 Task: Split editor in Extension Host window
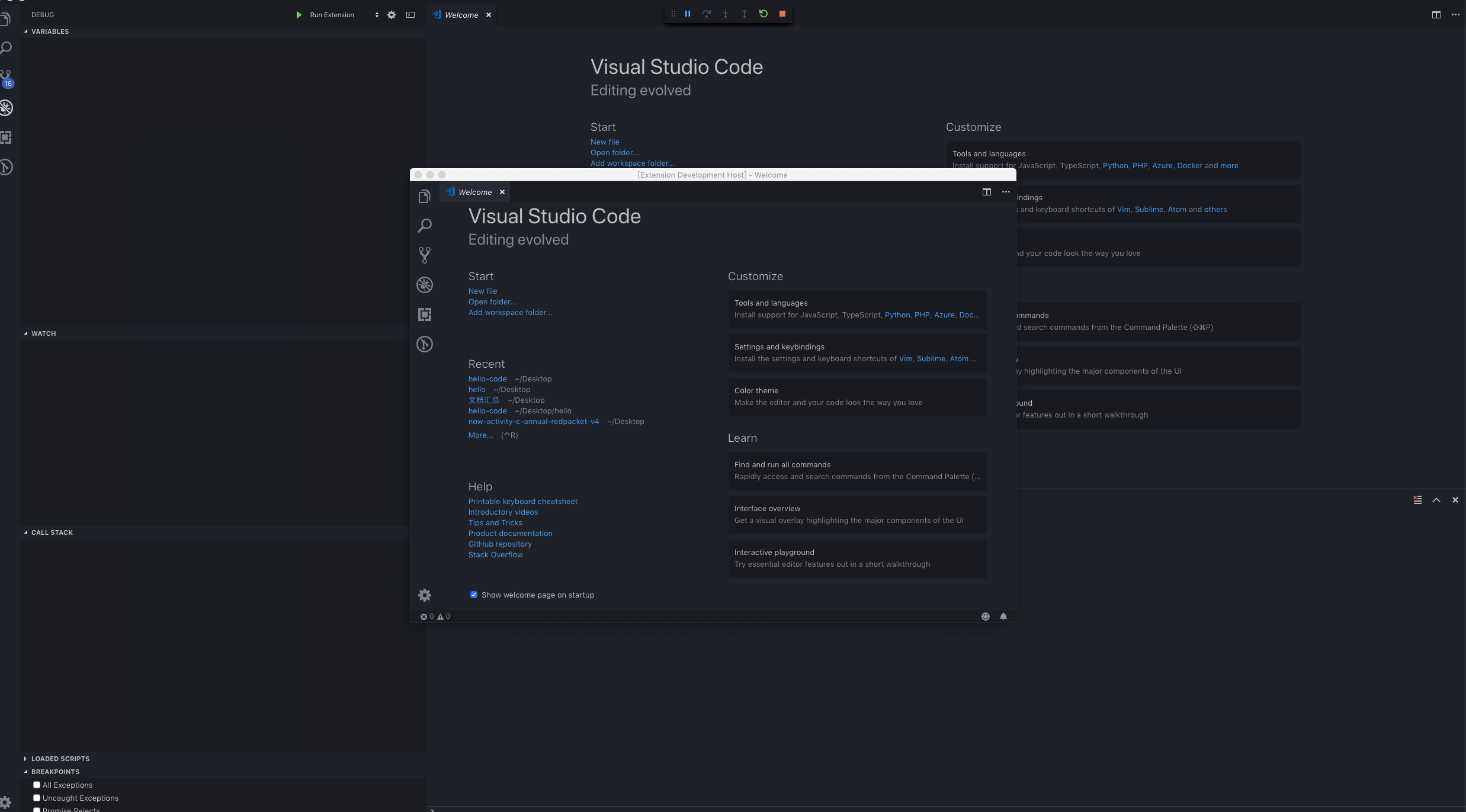[987, 192]
